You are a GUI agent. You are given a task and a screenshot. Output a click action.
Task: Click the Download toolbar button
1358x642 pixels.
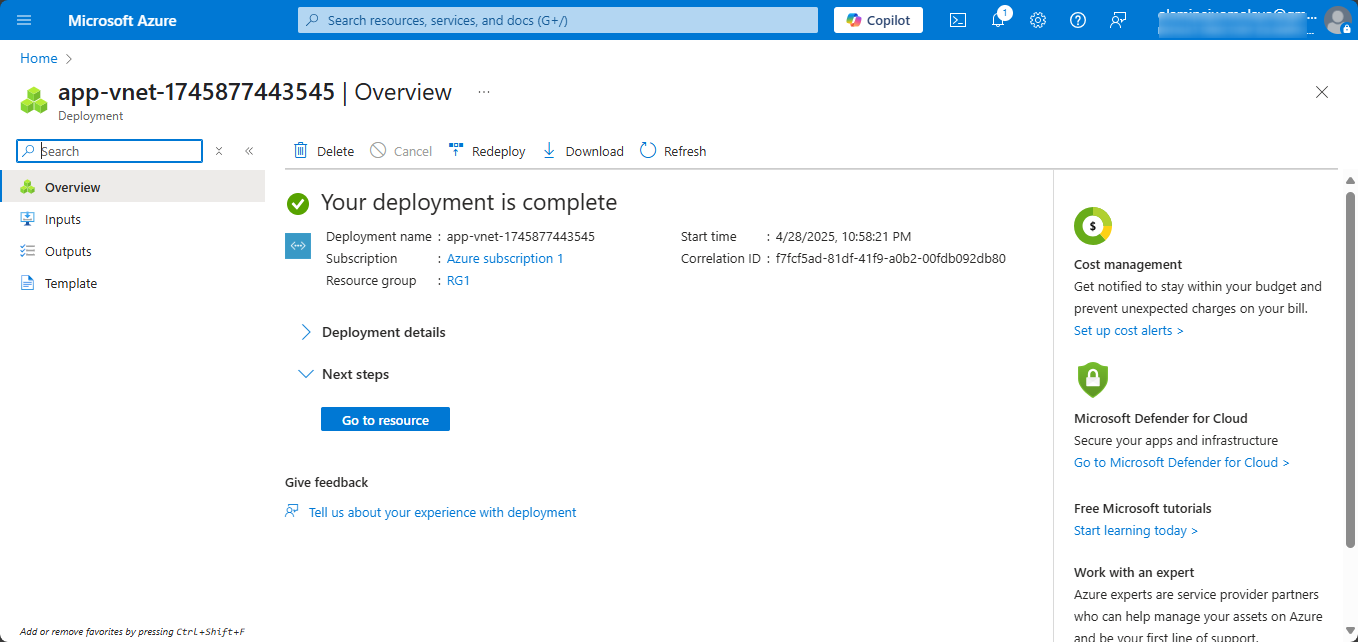click(x=583, y=151)
